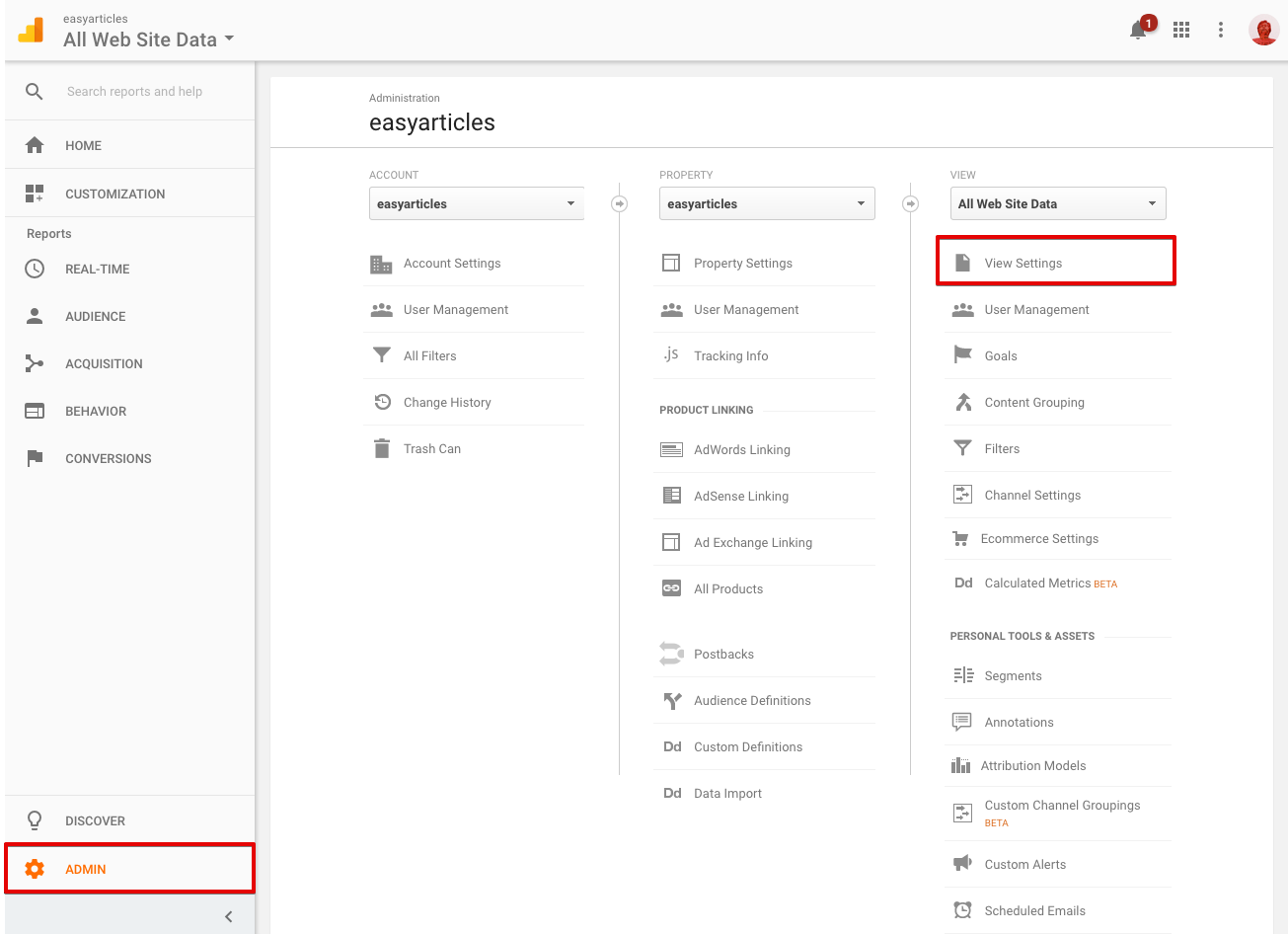The height and width of the screenshot is (934, 1288).
Task: Open the Property easyarticles dropdown
Action: (x=767, y=203)
